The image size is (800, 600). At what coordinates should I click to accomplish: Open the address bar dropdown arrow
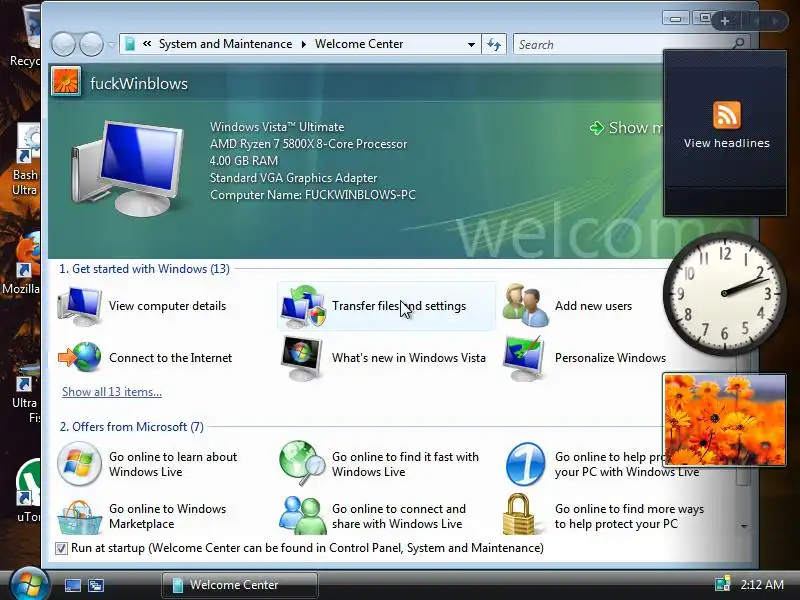point(471,44)
